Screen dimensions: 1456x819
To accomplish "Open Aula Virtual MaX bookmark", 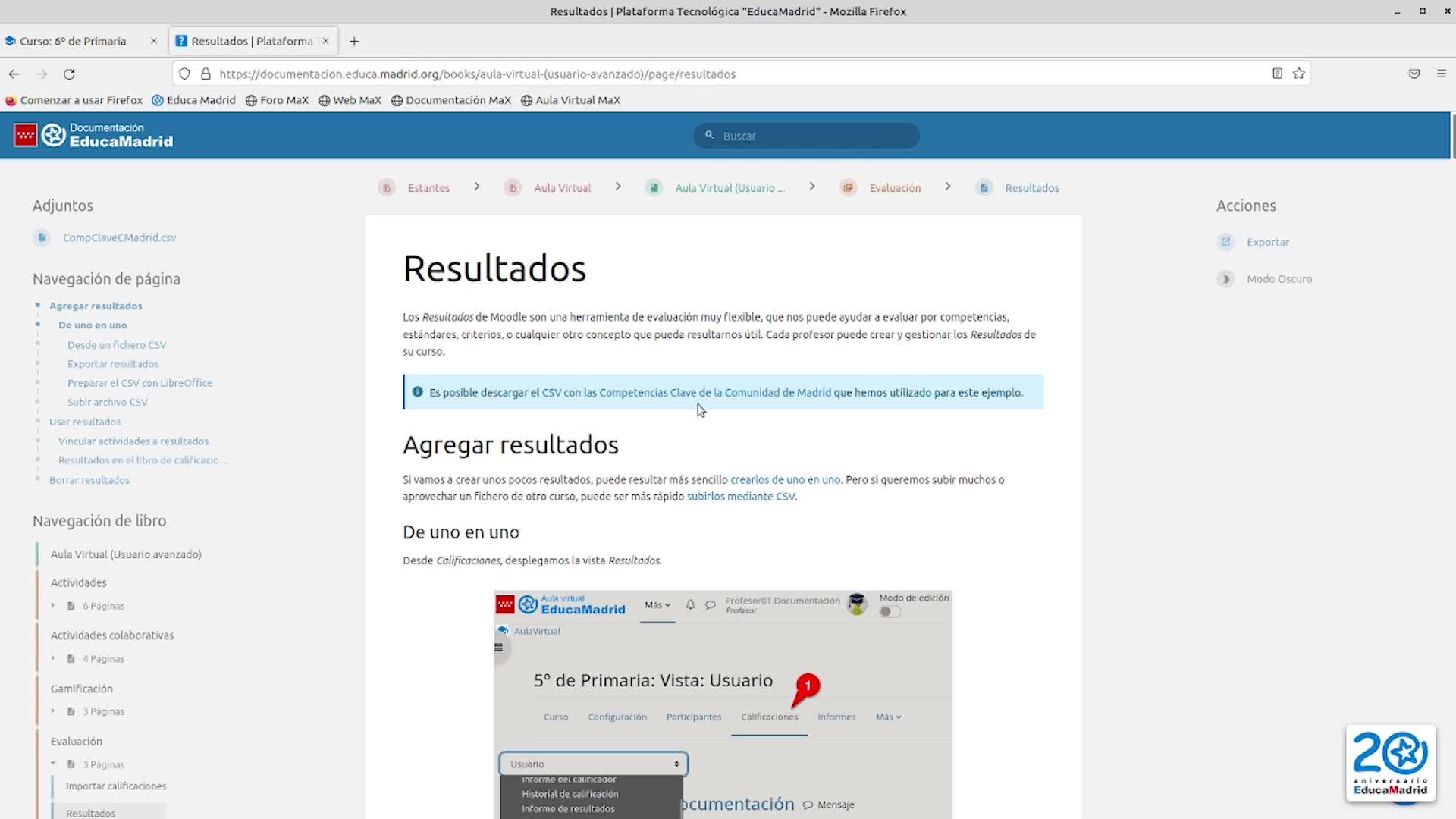I will coord(570,100).
